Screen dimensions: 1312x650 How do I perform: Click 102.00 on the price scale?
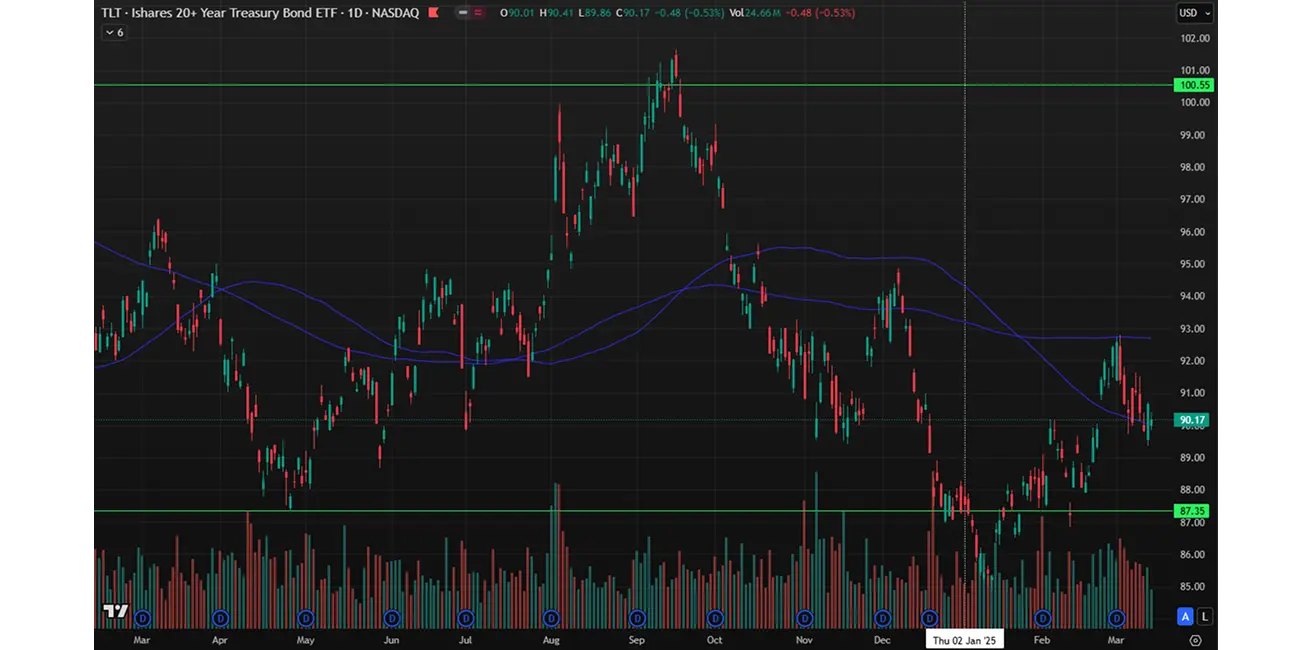pos(1194,38)
